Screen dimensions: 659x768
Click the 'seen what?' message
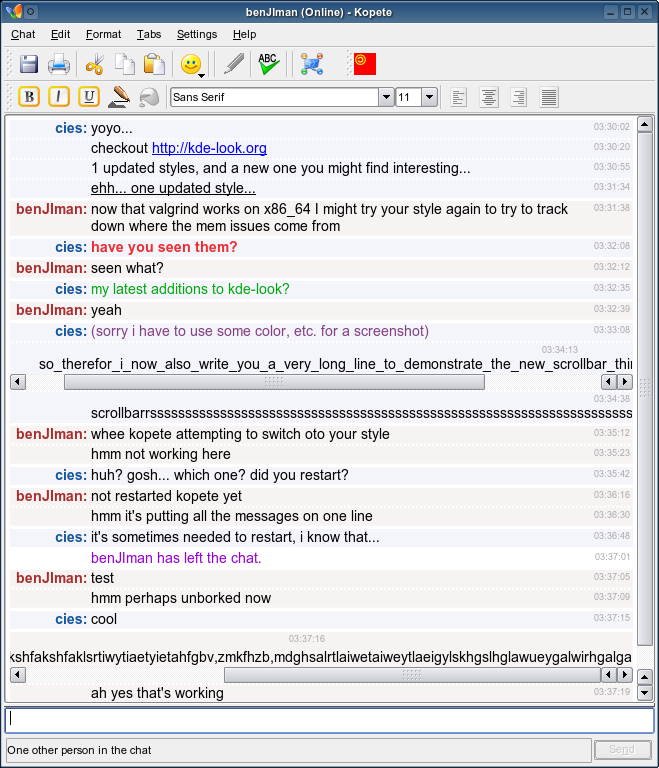(127, 268)
